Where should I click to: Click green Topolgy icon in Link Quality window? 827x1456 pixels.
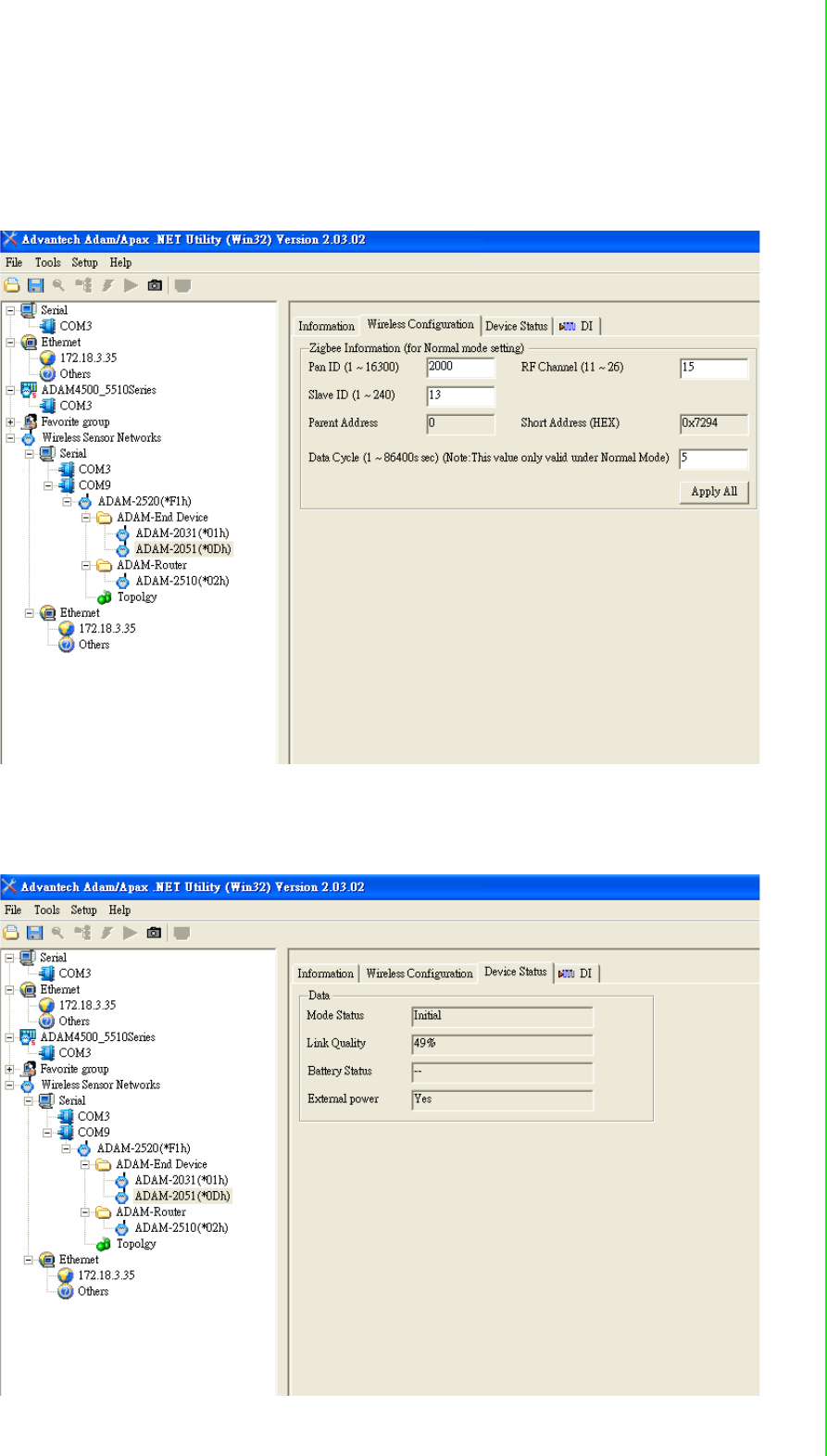tap(104, 1244)
